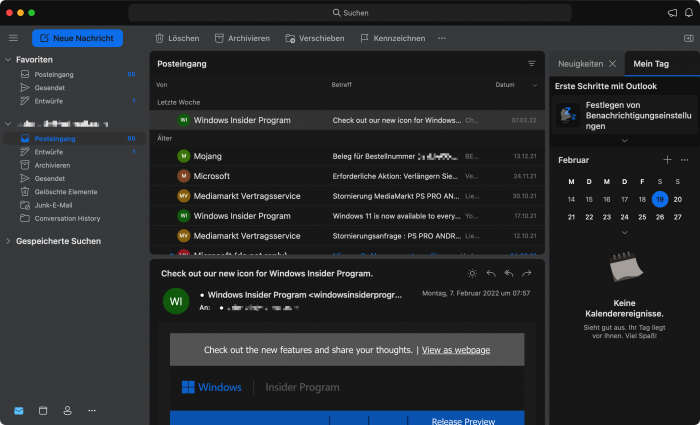Collapse the Favoriten section
The height and width of the screenshot is (425, 700).
[8, 59]
